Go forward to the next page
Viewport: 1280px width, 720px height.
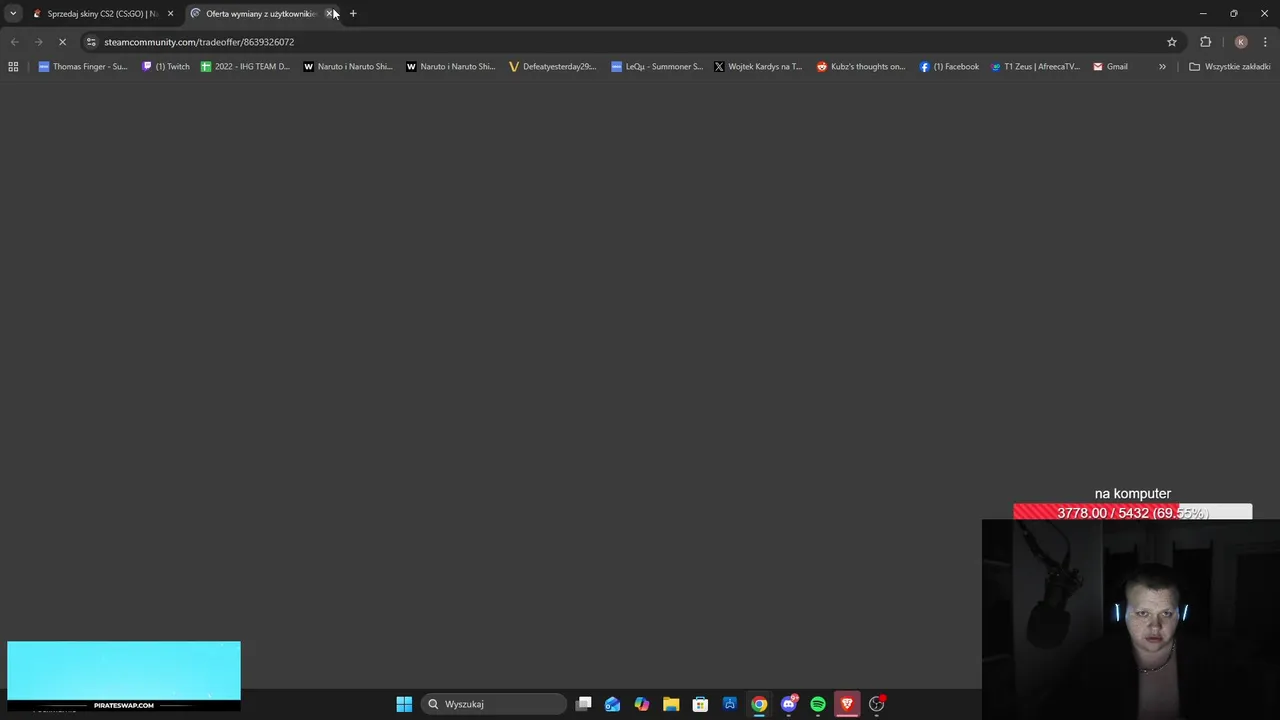38,42
